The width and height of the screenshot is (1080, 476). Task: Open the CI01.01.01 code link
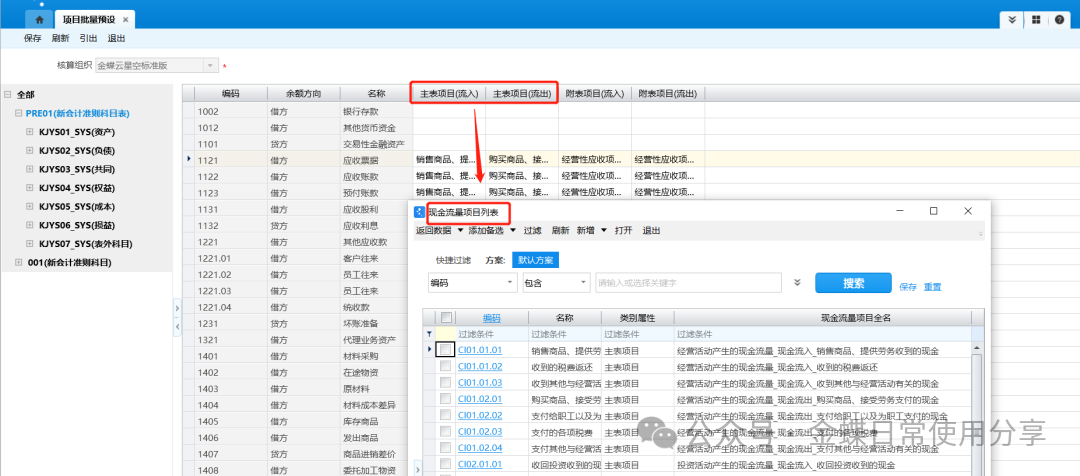[x=479, y=350]
